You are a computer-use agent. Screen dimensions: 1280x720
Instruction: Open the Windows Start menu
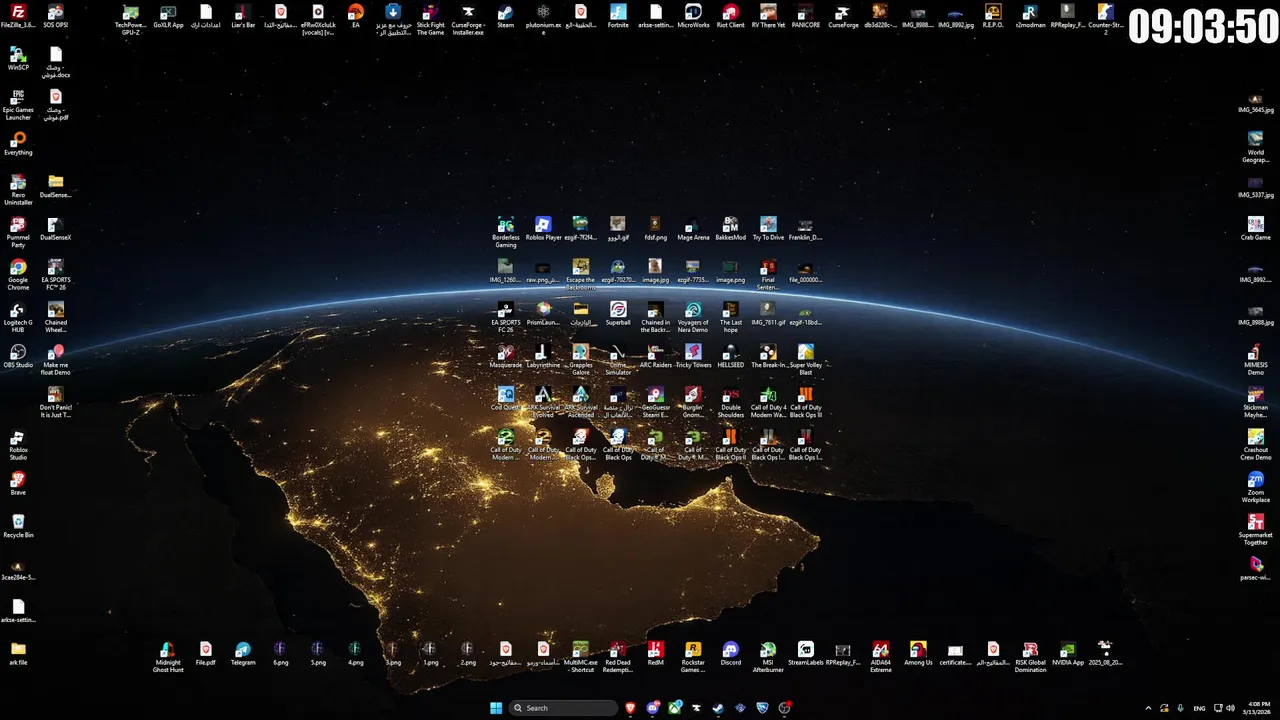pyautogui.click(x=496, y=708)
